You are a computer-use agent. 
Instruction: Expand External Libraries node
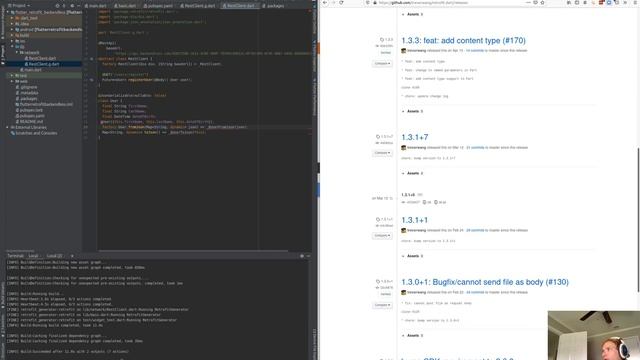click(8, 127)
